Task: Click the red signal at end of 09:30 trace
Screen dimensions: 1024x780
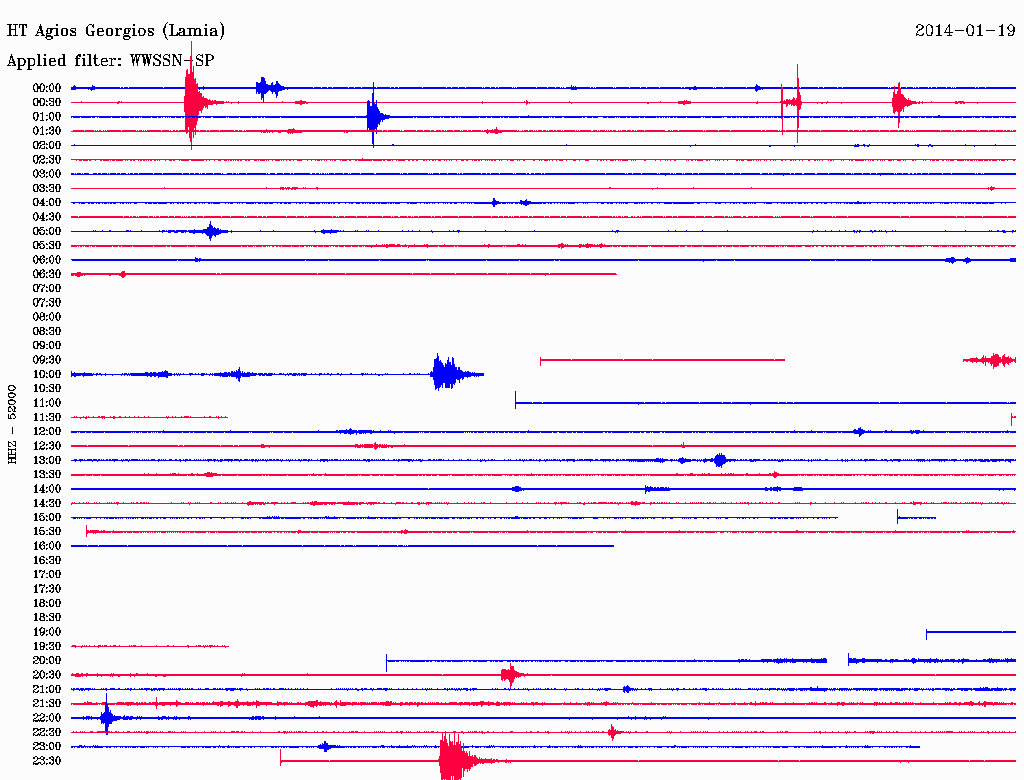Action: [x=990, y=360]
